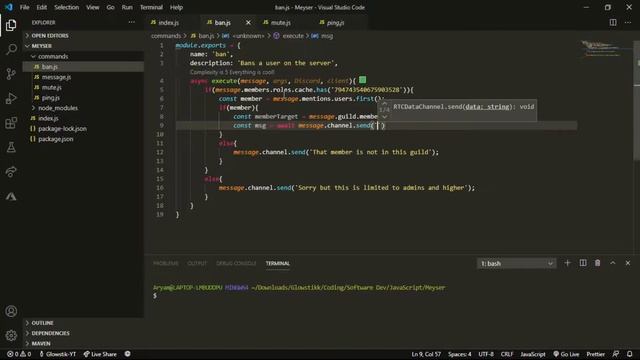Open the Source Control view
Viewport: 640px width, 360px height.
click(11, 74)
